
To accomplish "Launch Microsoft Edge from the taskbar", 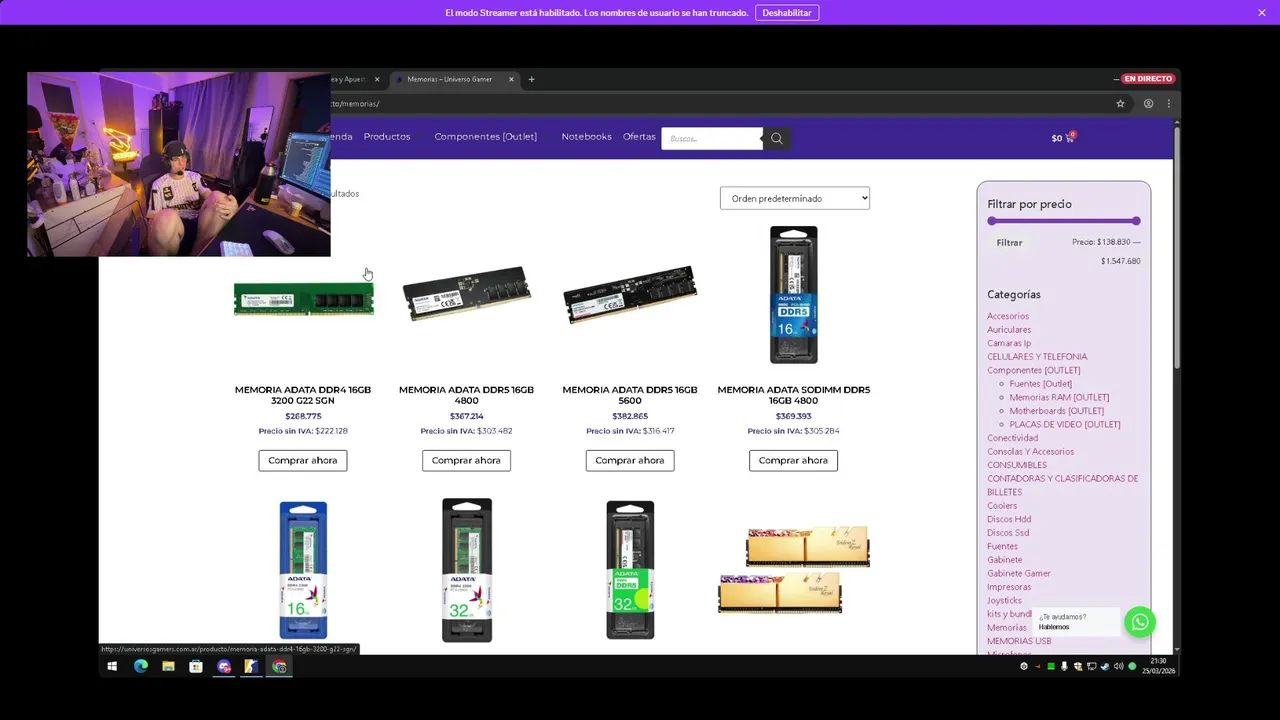I will coord(140,666).
